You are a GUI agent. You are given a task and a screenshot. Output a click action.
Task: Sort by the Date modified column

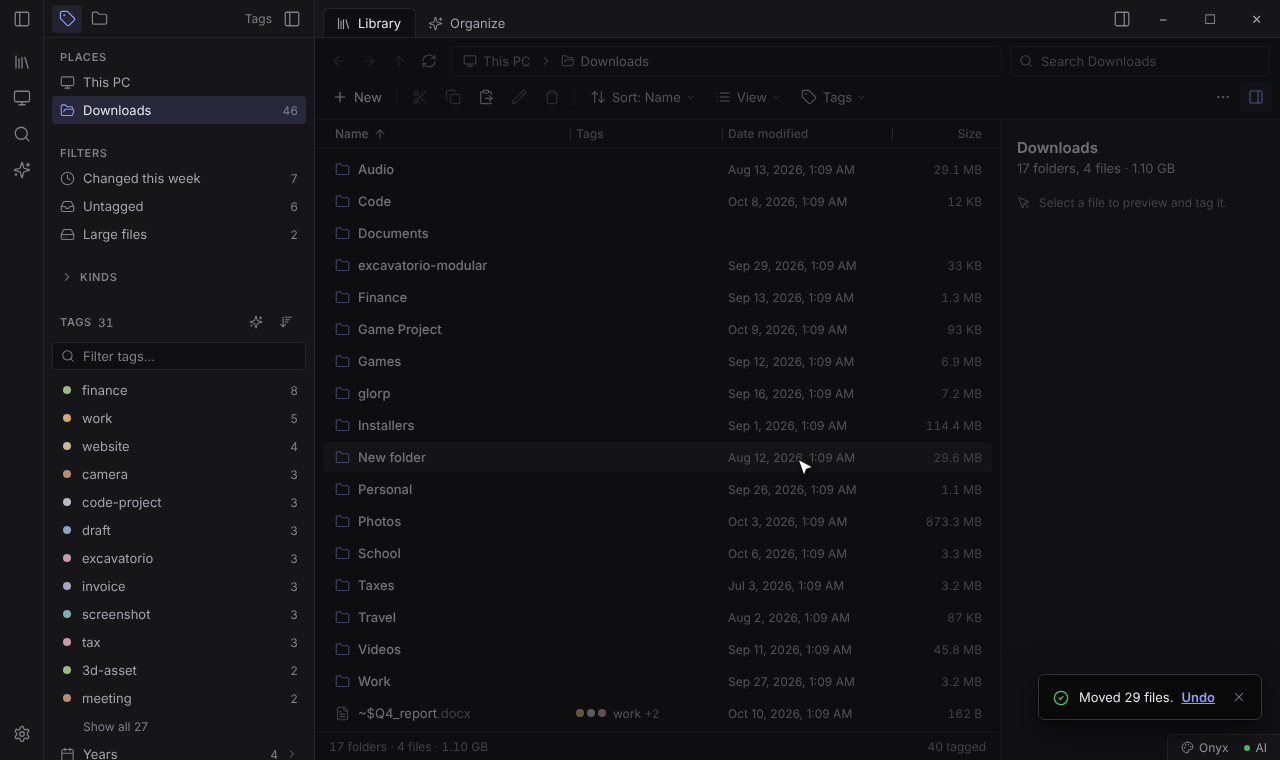[x=768, y=133]
